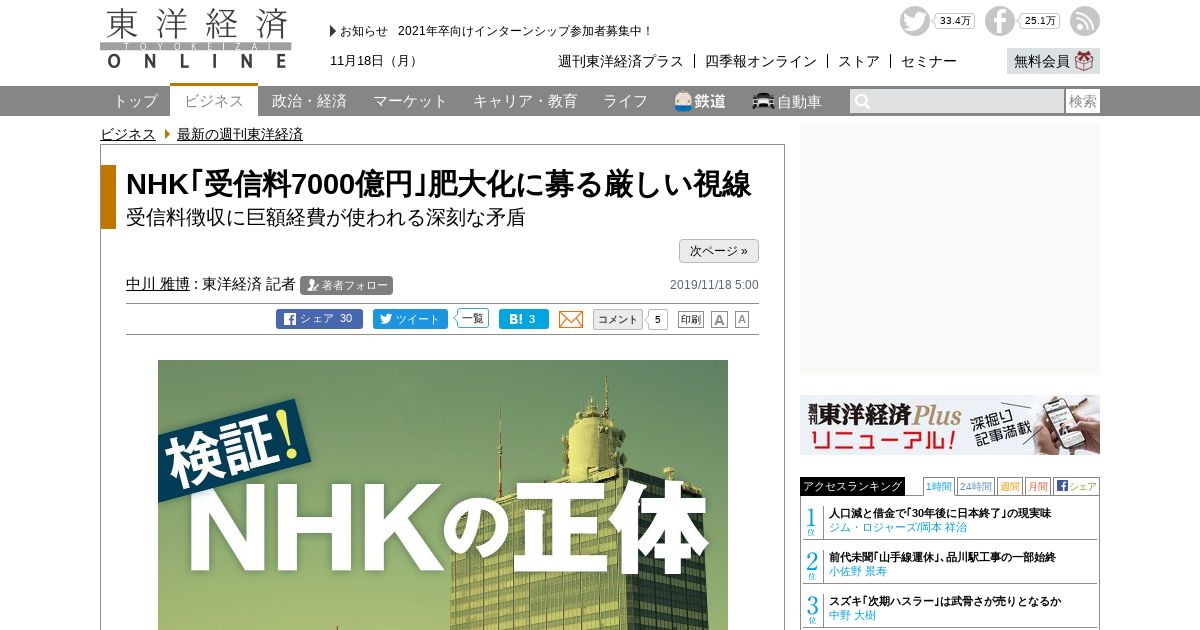Switch ranking to 1時間 tab
Image resolution: width=1200 pixels, height=630 pixels.
point(939,486)
